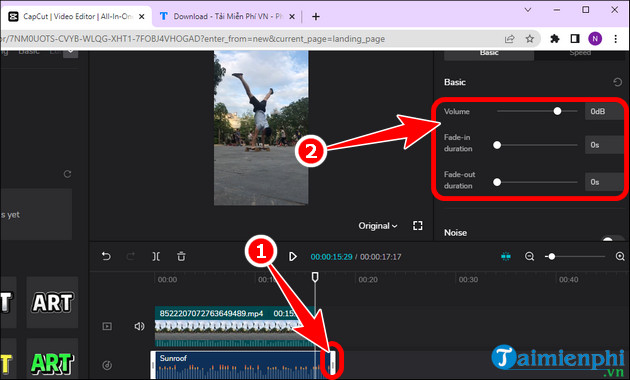Click the 00:20 mark on timeline ruler
Image resolution: width=630 pixels, height=380 pixels.
coord(368,280)
